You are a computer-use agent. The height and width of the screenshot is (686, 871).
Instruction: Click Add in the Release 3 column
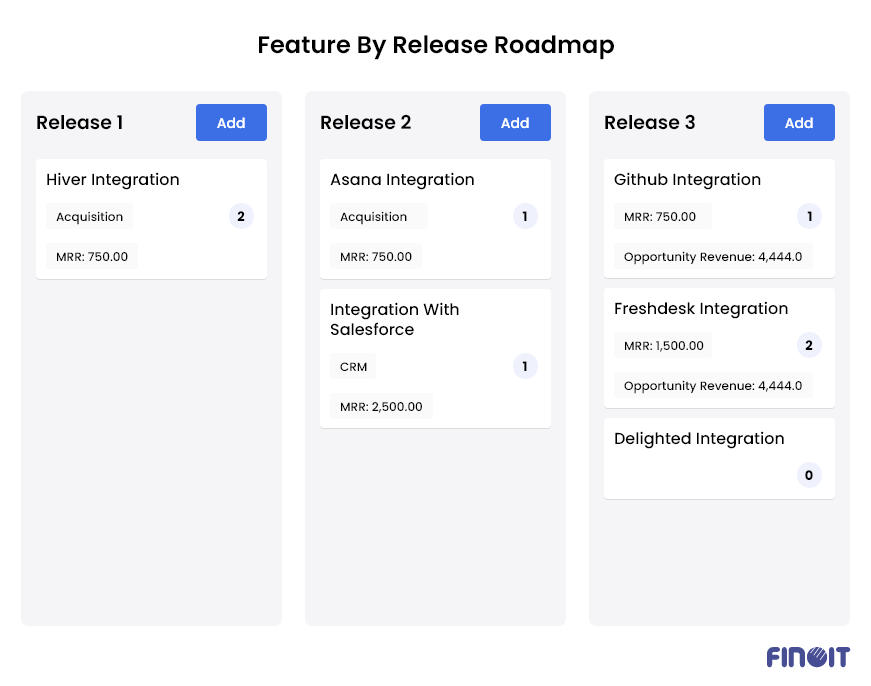click(x=799, y=122)
